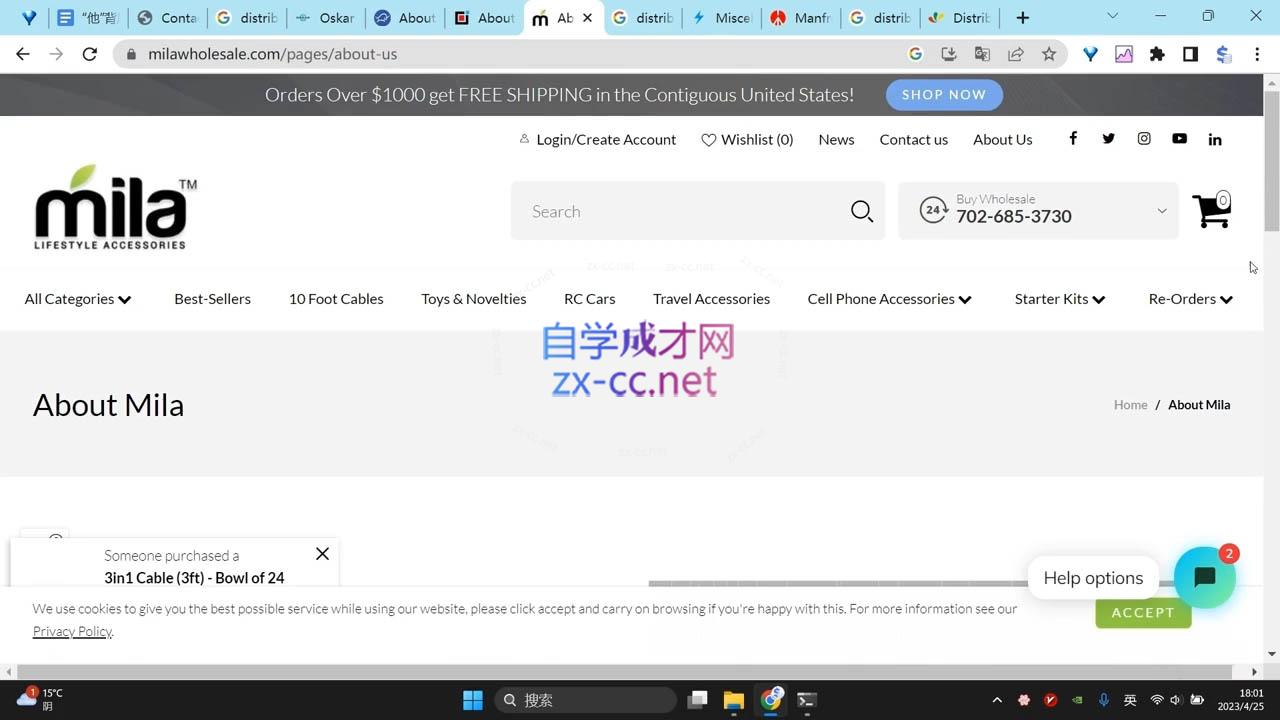
Task: Click the 3in1 Cable (3ft) product text
Action: [194, 578]
